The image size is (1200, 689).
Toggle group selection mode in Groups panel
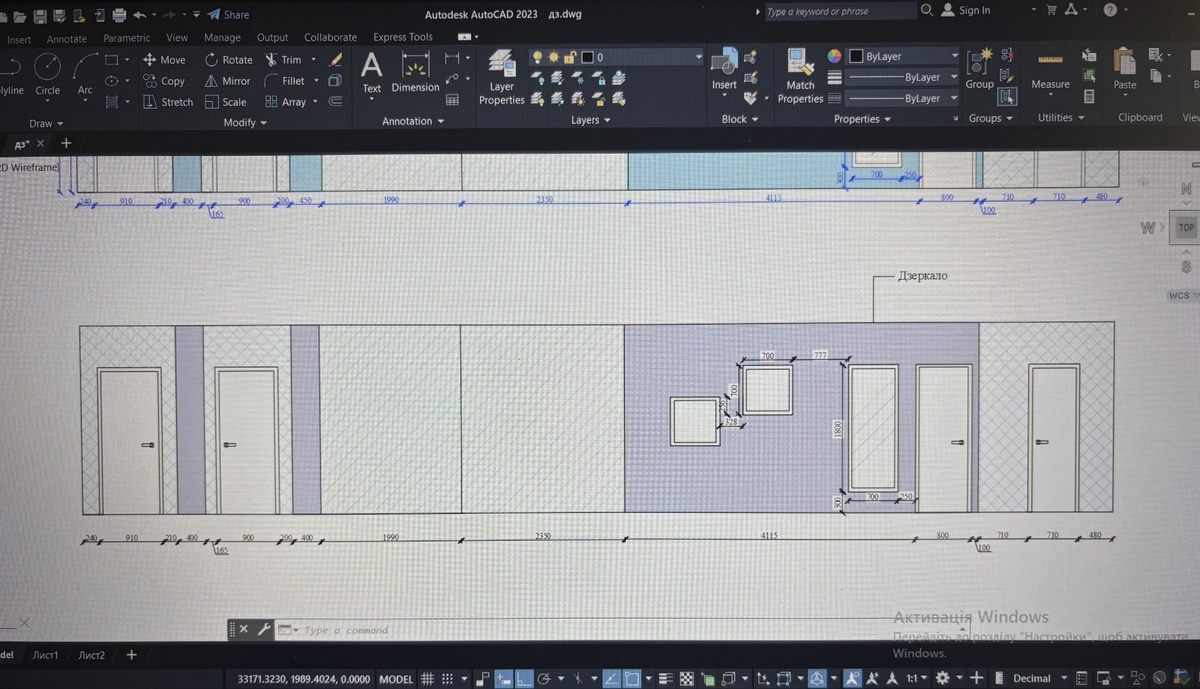click(1007, 97)
